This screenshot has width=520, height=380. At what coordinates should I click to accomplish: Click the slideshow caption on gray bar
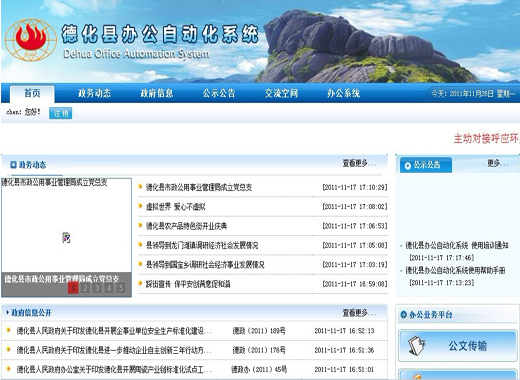(x=62, y=279)
